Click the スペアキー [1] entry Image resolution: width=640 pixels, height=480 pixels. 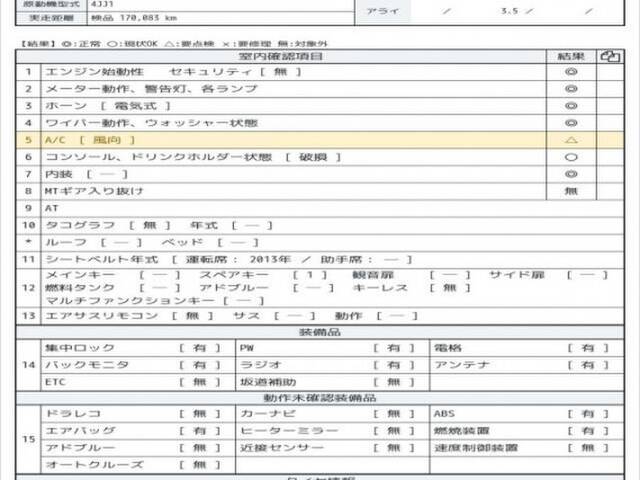[x=263, y=275]
